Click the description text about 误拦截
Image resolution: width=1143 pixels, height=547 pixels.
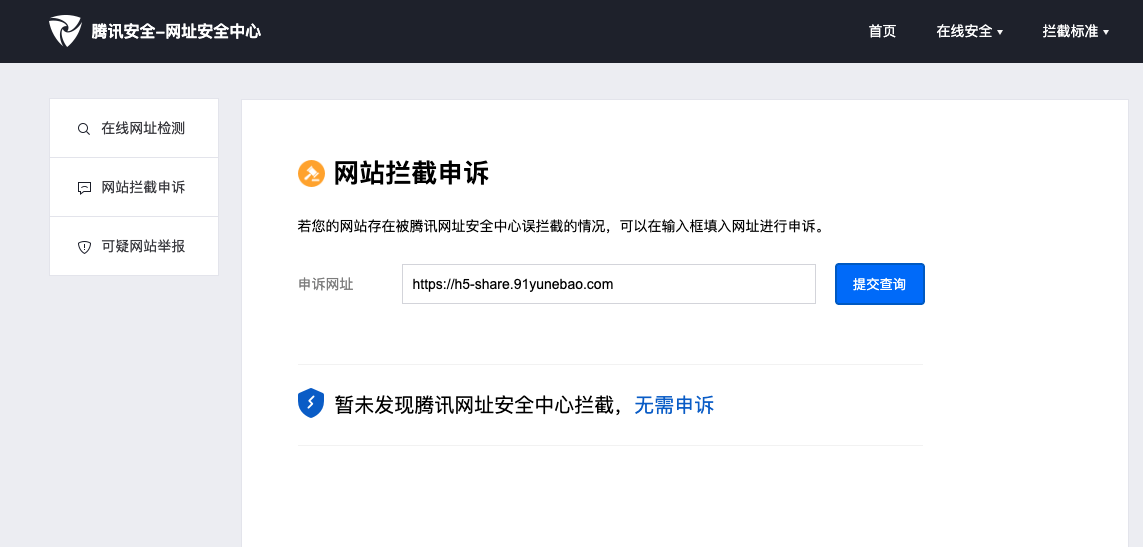[563, 226]
